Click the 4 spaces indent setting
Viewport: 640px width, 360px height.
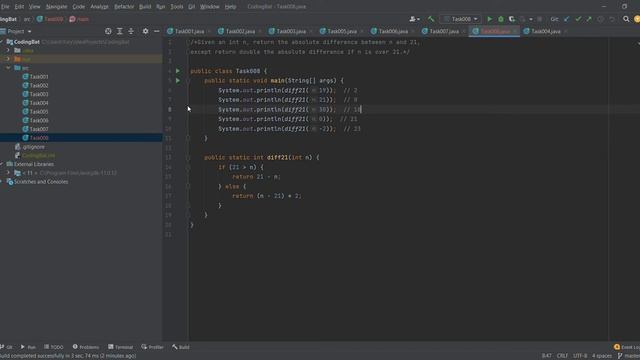tap(602, 356)
